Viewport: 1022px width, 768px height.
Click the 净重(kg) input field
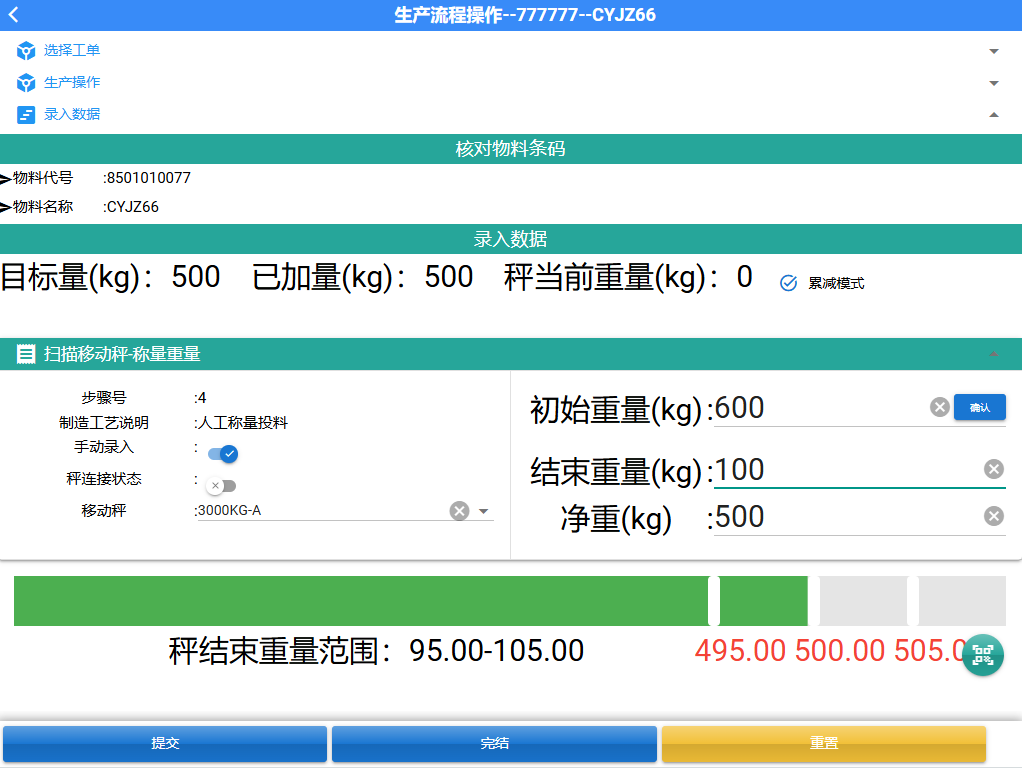[x=847, y=517]
